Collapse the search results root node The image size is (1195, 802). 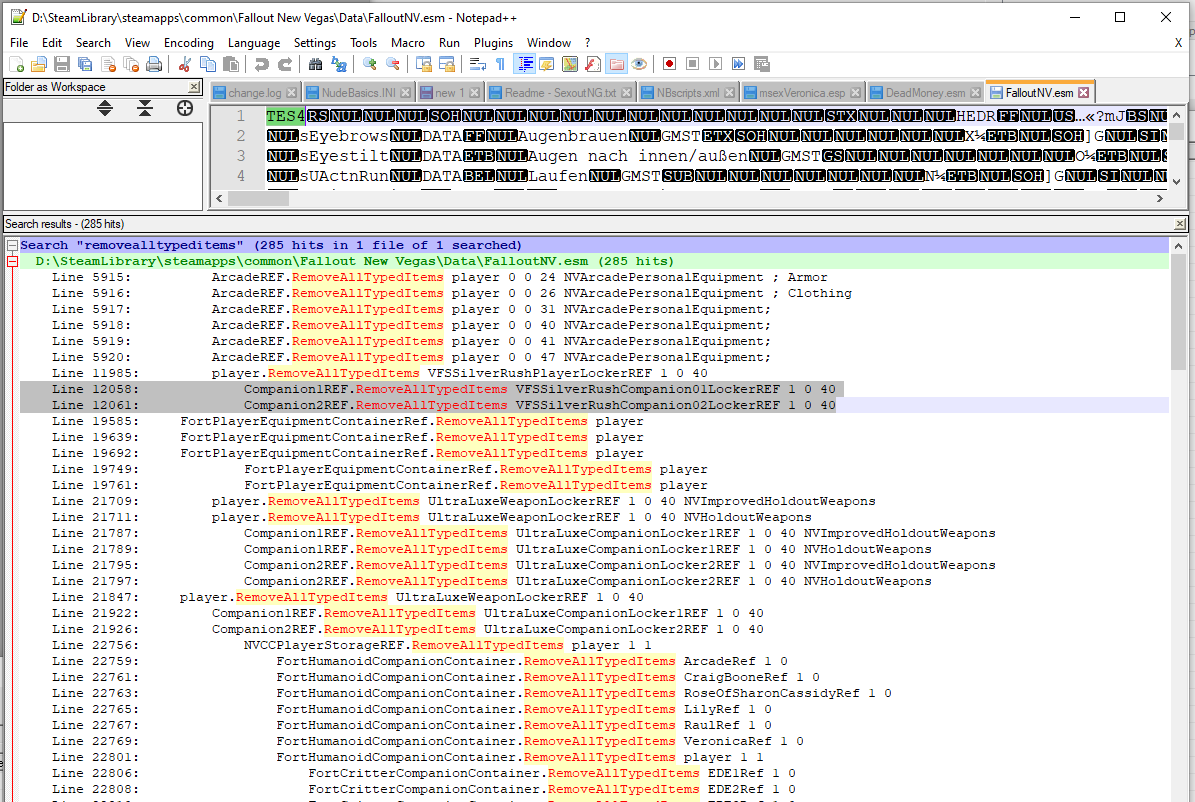(x=12, y=245)
